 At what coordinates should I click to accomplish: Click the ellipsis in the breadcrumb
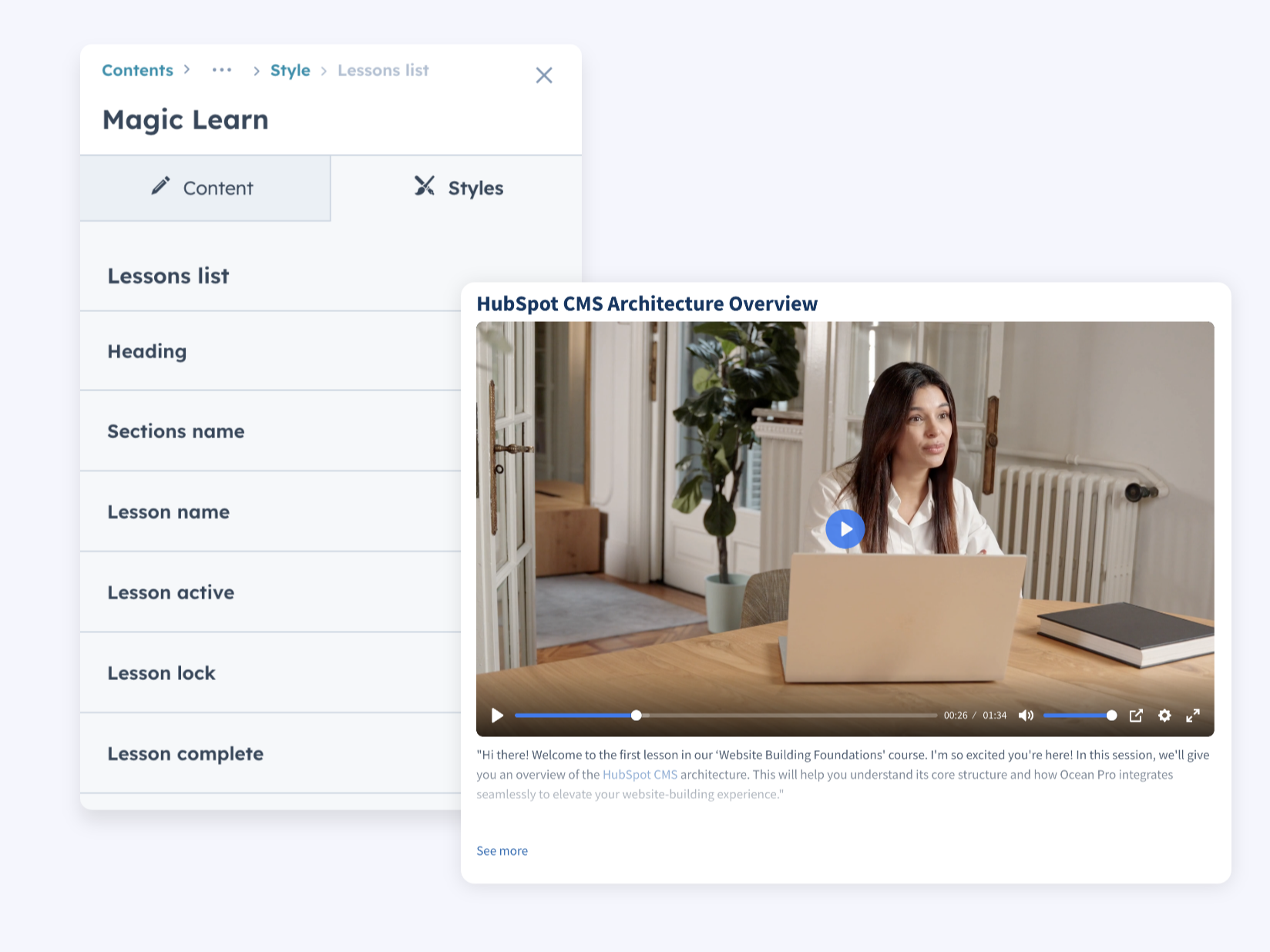click(222, 70)
